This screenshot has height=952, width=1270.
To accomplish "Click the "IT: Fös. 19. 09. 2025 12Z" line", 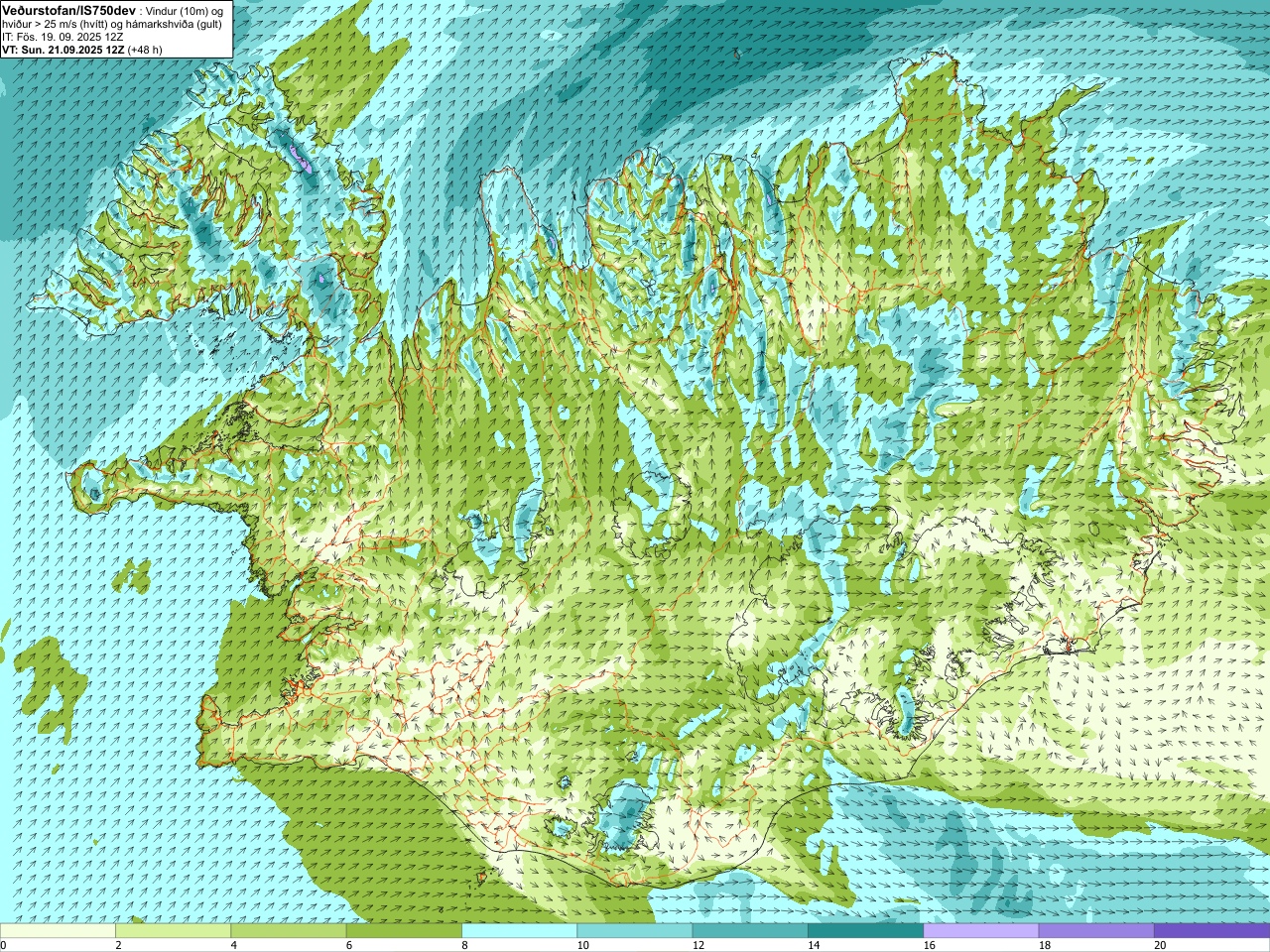I will pos(63,37).
